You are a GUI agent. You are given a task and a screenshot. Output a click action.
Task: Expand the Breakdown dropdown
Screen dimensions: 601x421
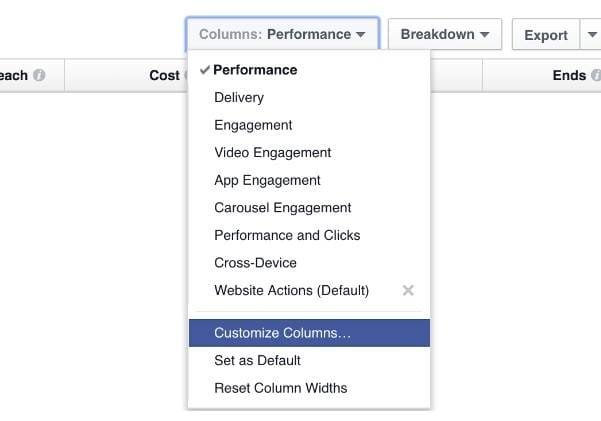coord(445,34)
